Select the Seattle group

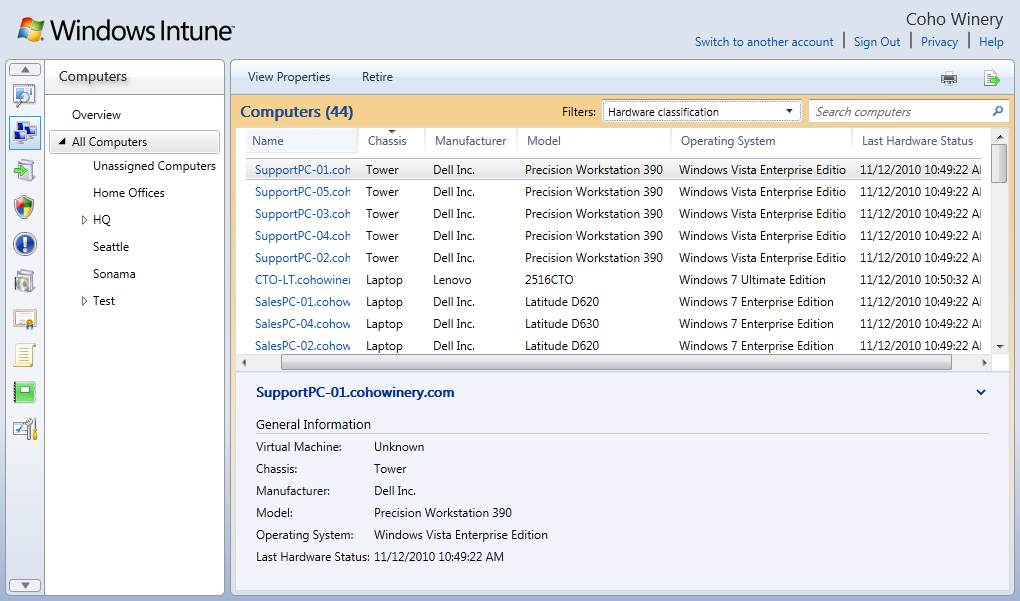111,247
